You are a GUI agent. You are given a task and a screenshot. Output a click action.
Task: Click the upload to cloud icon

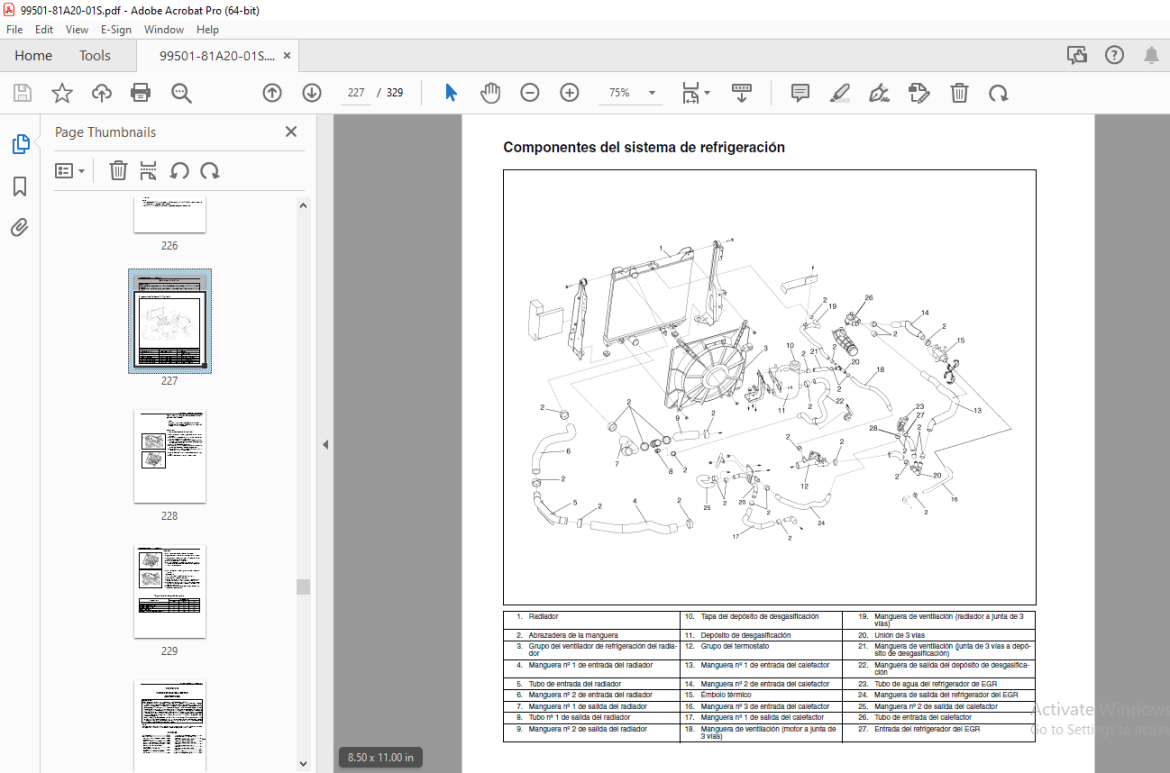point(101,93)
